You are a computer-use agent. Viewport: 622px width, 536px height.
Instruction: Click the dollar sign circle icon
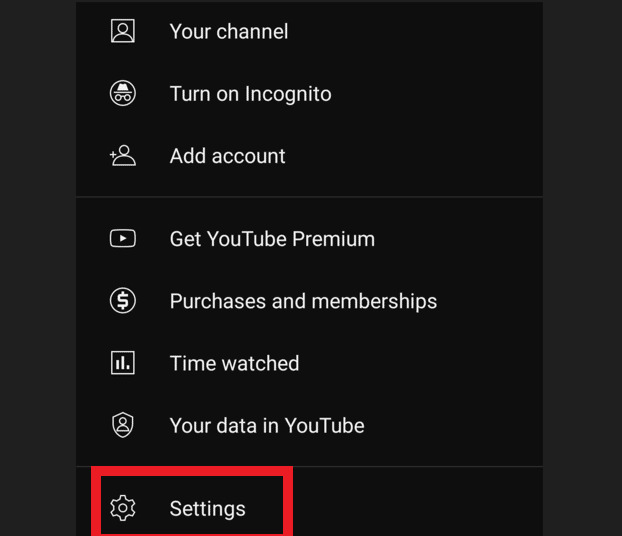coord(123,300)
